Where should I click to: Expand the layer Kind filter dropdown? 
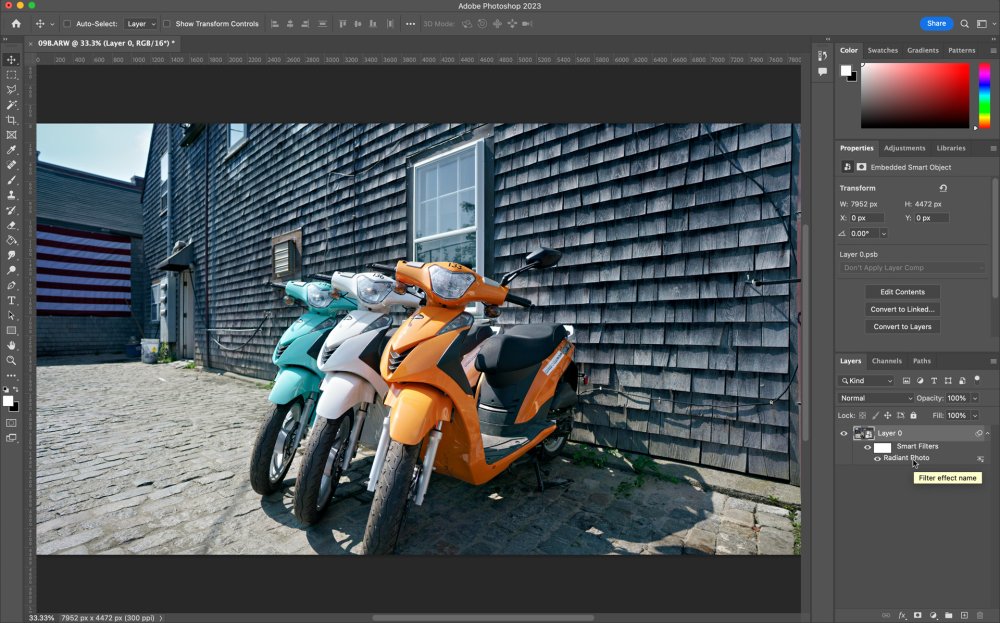coord(868,381)
